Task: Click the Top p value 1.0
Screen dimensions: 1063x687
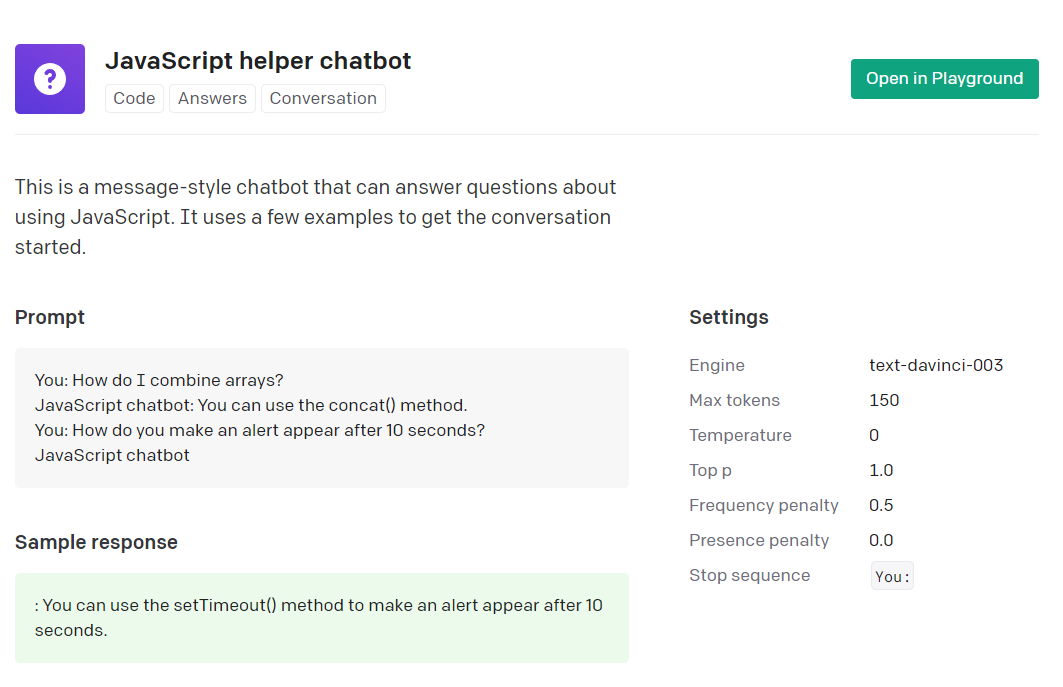Action: coord(881,470)
